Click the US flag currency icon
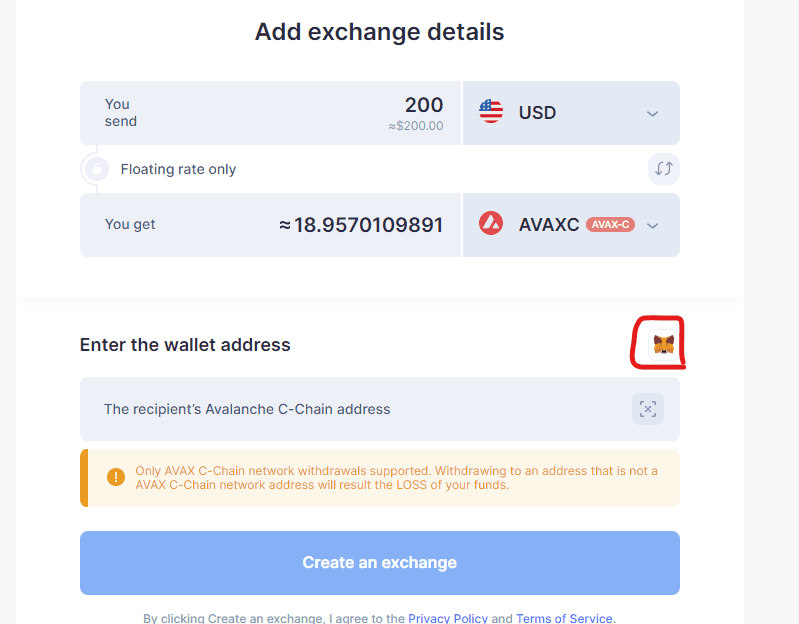This screenshot has height=624, width=799. 491,112
